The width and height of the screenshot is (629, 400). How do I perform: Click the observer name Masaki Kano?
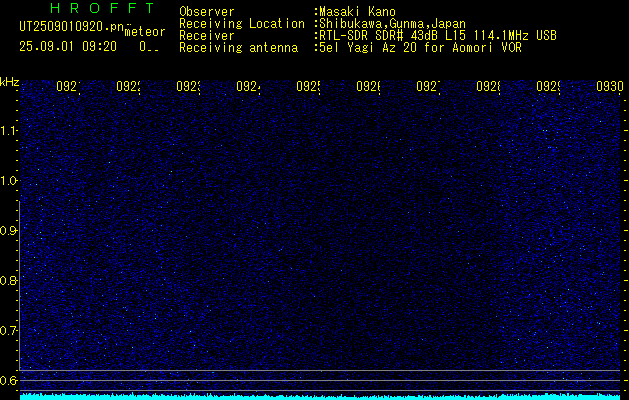point(357,12)
